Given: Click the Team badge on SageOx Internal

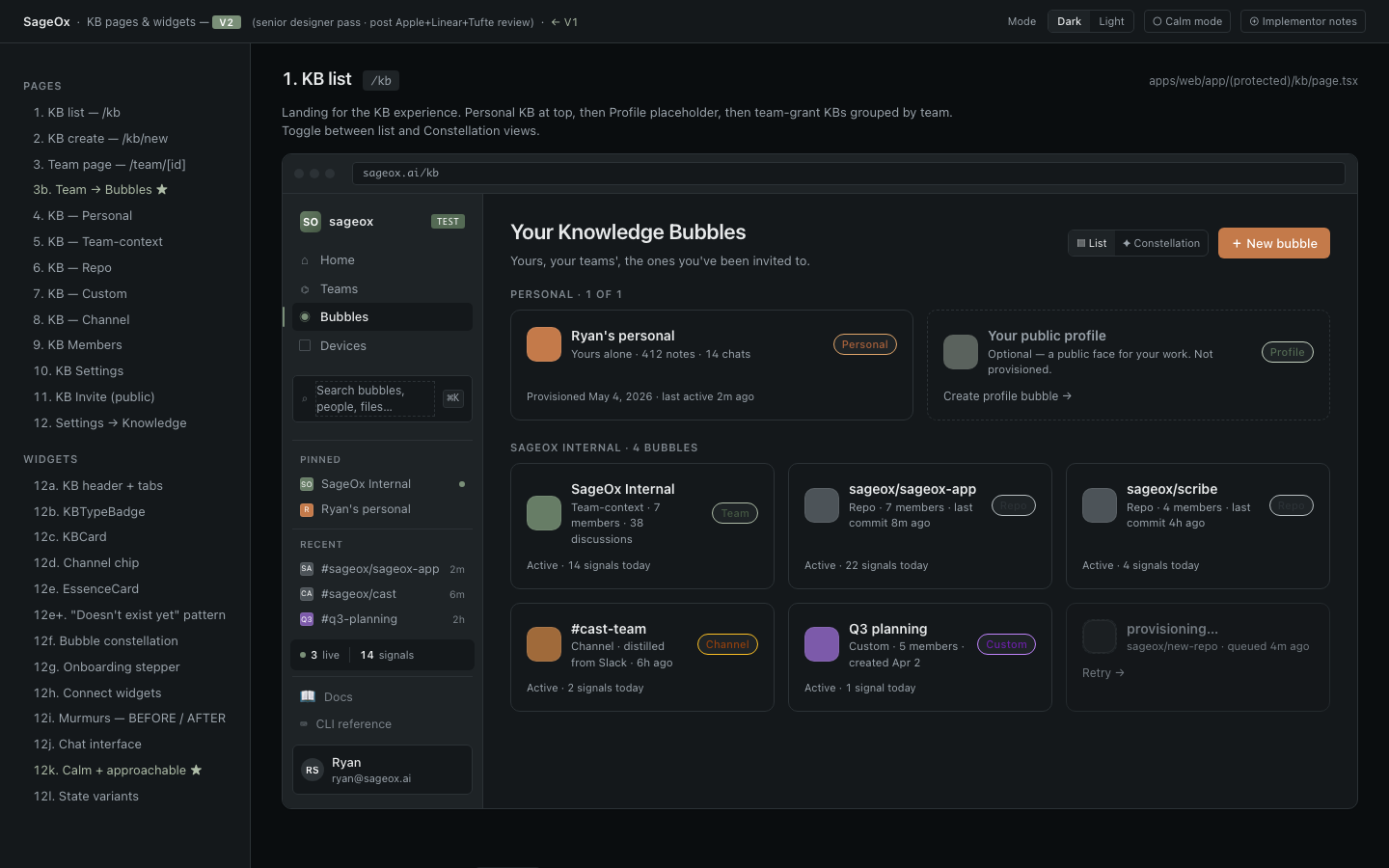Looking at the screenshot, I should pyautogui.click(x=735, y=513).
